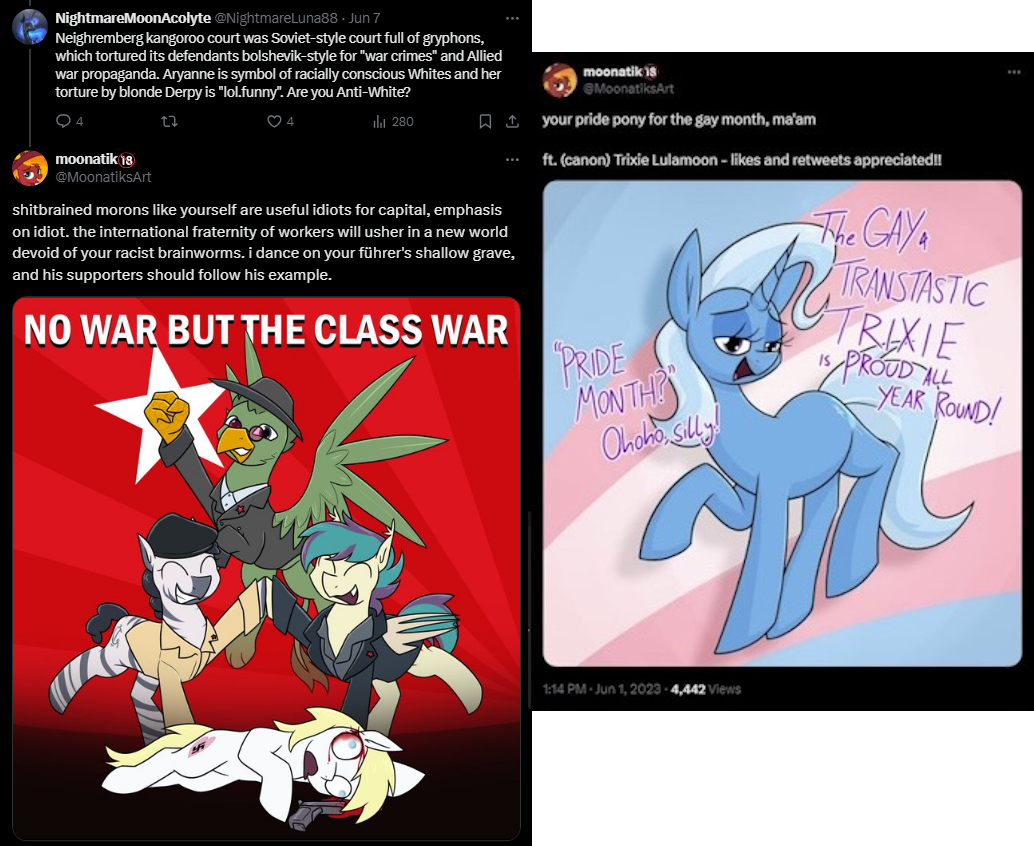
Task: Click the @MoonatiksArt handle under left post
Action: (104, 177)
